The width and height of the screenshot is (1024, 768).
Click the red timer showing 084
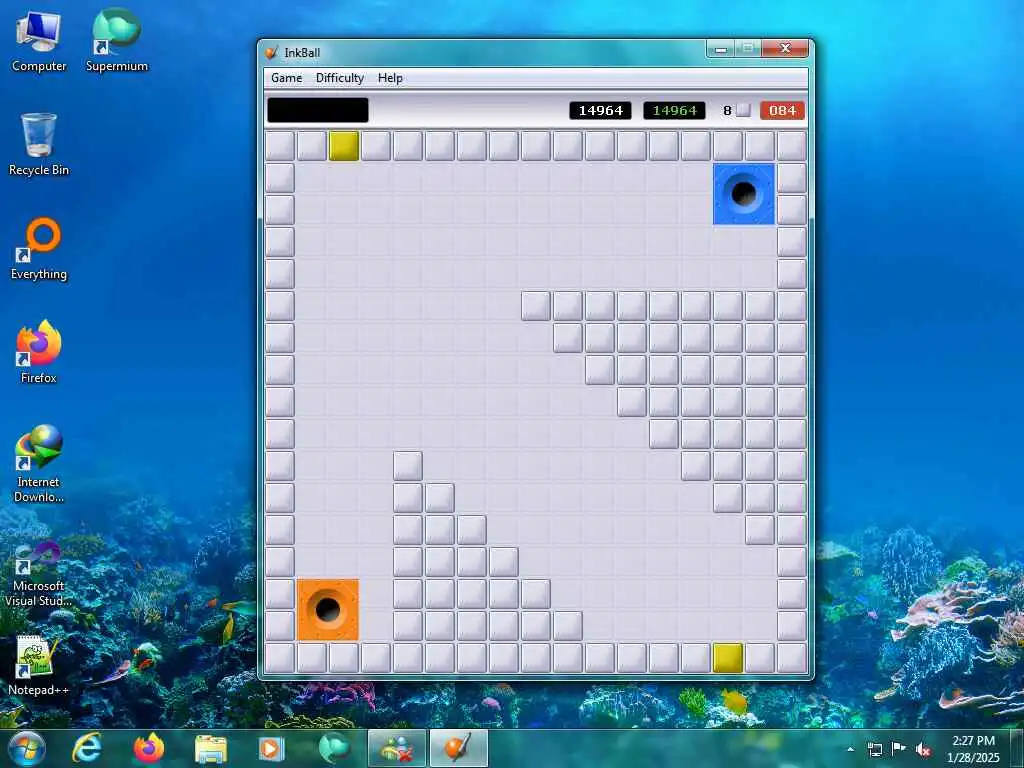782,110
